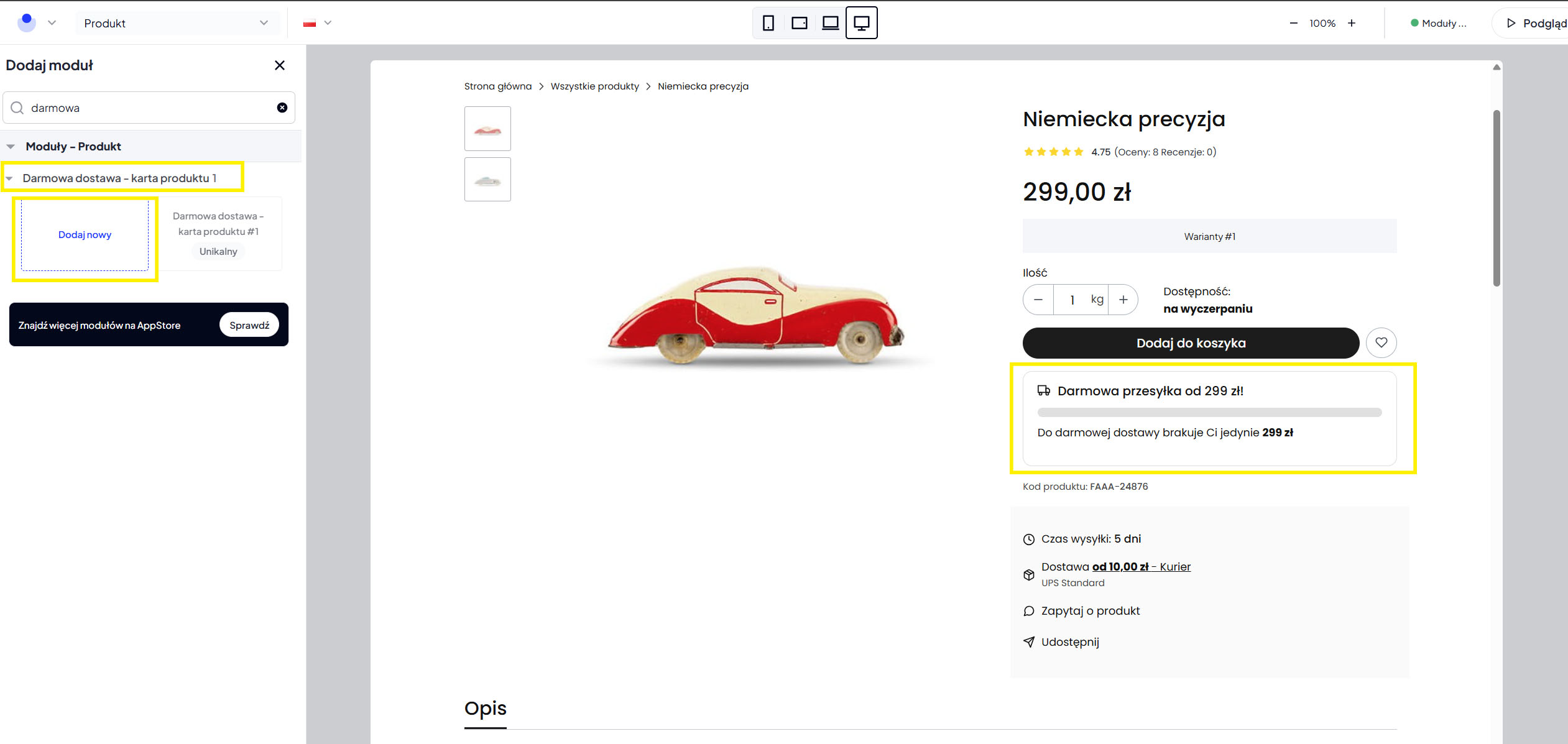Close the Dodaj moduł panel

(x=280, y=65)
